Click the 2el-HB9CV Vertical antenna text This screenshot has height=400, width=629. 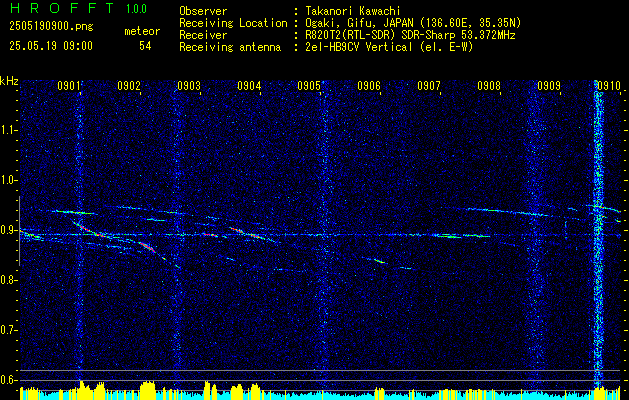point(390,47)
